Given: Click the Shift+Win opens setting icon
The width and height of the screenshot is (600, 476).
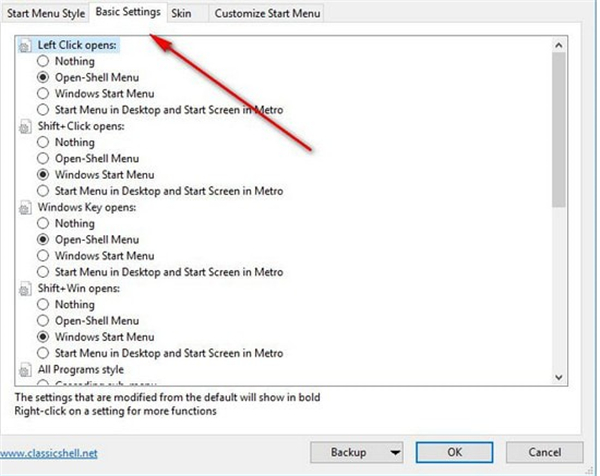Looking at the screenshot, I should [x=27, y=289].
